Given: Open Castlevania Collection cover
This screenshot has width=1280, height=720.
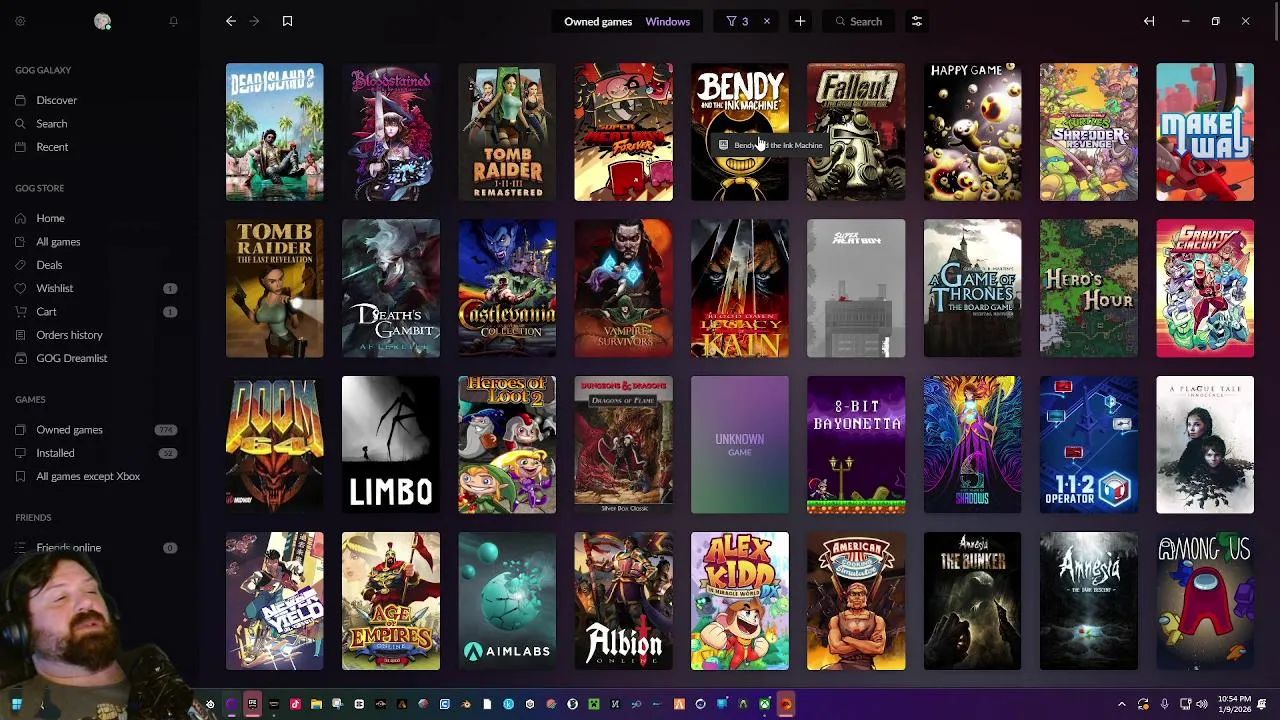Looking at the screenshot, I should (507, 288).
